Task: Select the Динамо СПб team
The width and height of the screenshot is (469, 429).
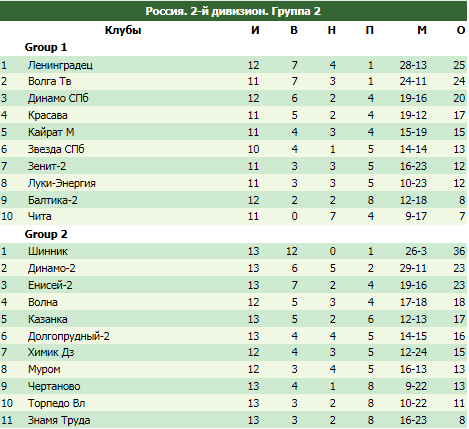Action: [58, 98]
